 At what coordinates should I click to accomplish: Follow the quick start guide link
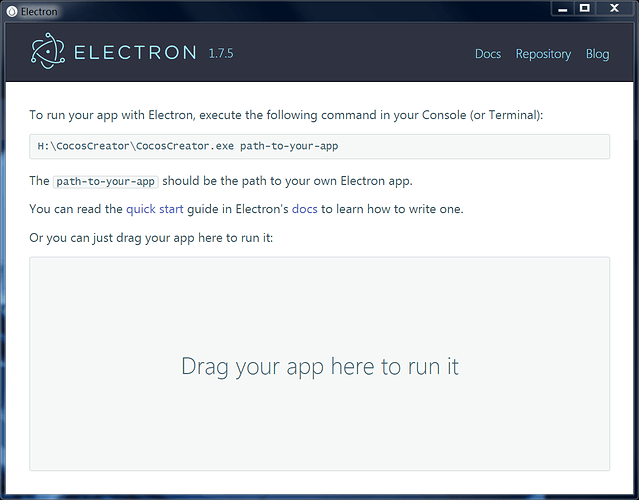(x=154, y=209)
